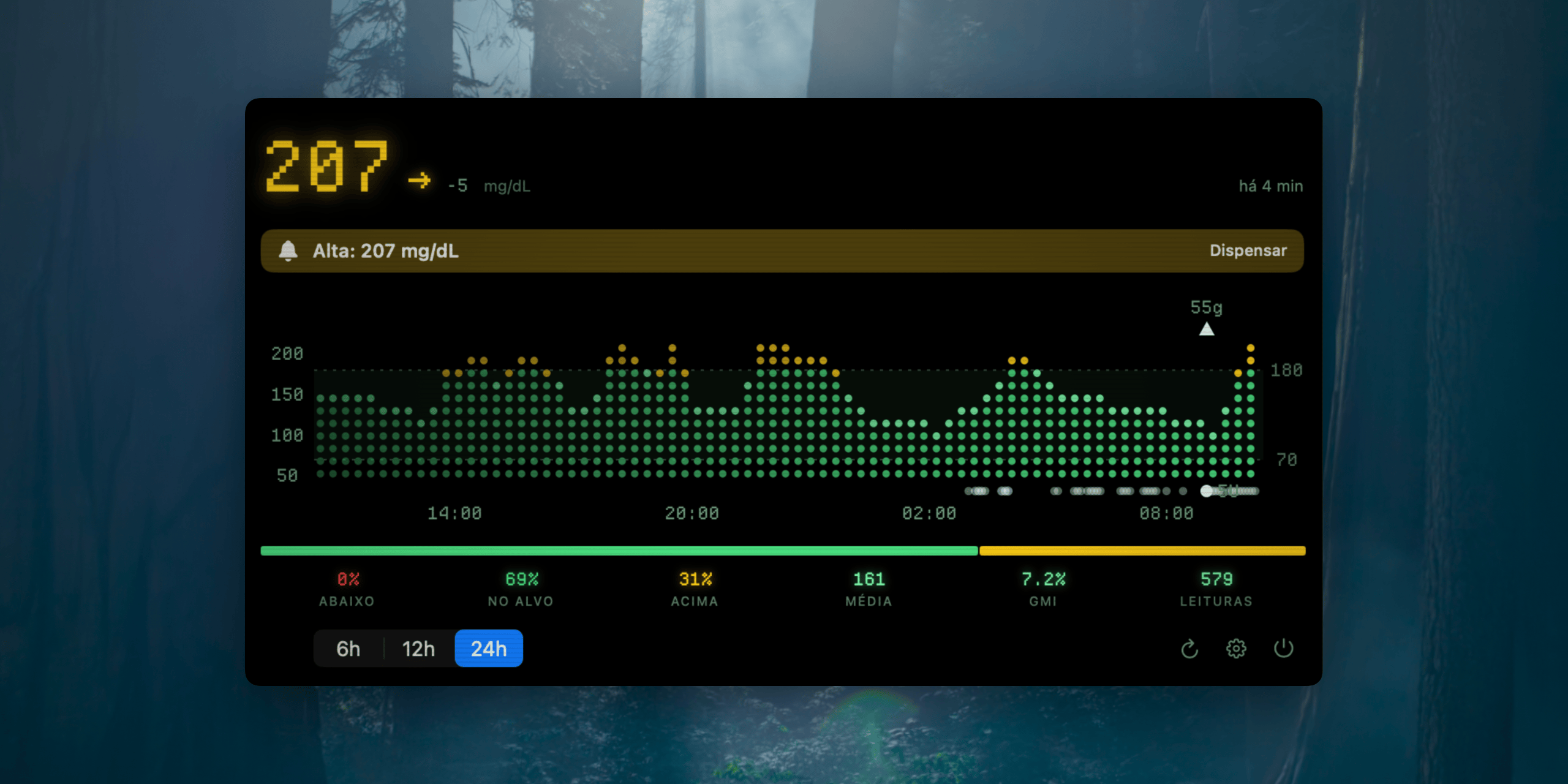Open settings via the gear icon
This screenshot has height=784, width=1568.
pos(1236,649)
